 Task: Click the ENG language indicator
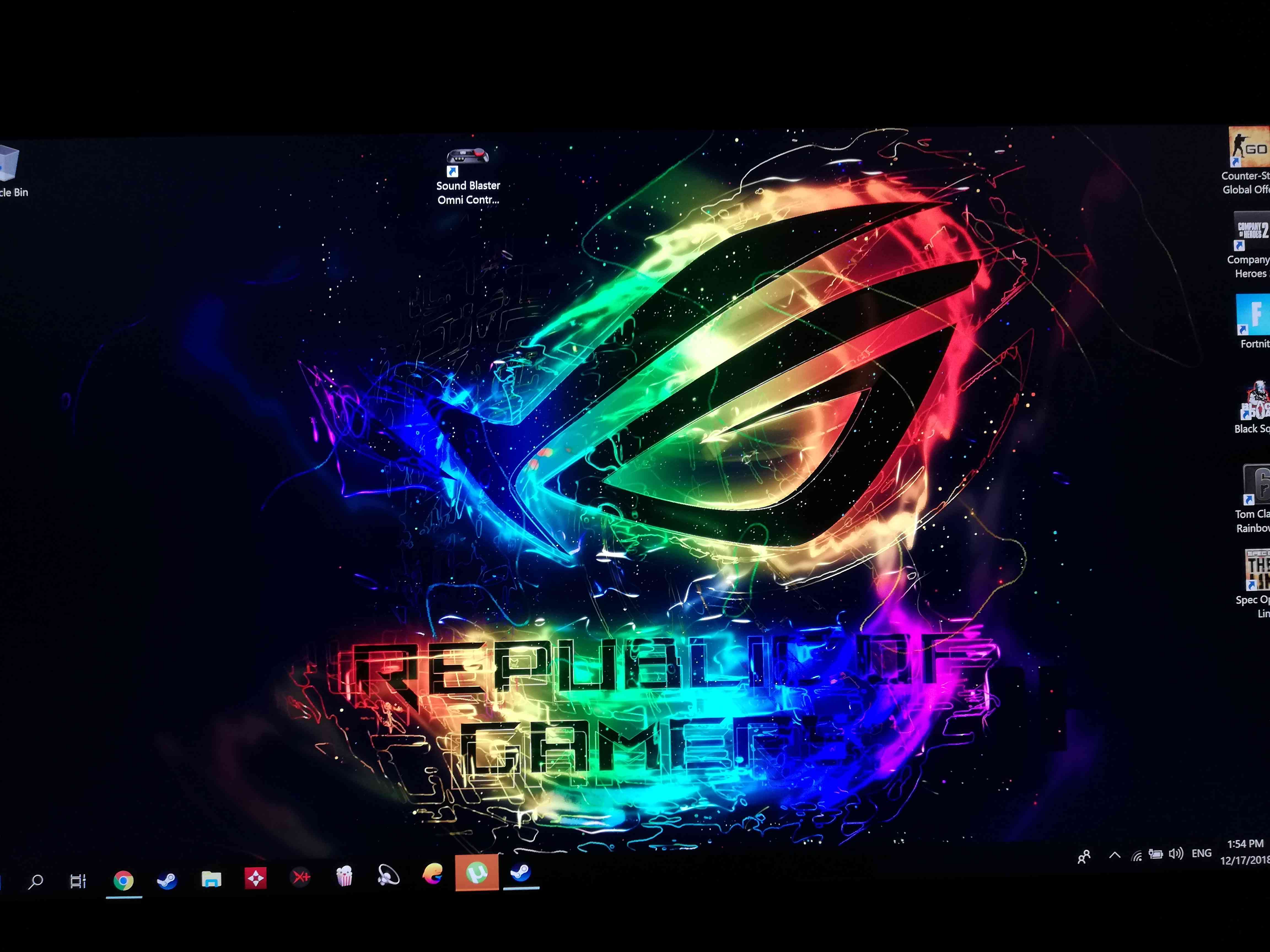point(1202,853)
